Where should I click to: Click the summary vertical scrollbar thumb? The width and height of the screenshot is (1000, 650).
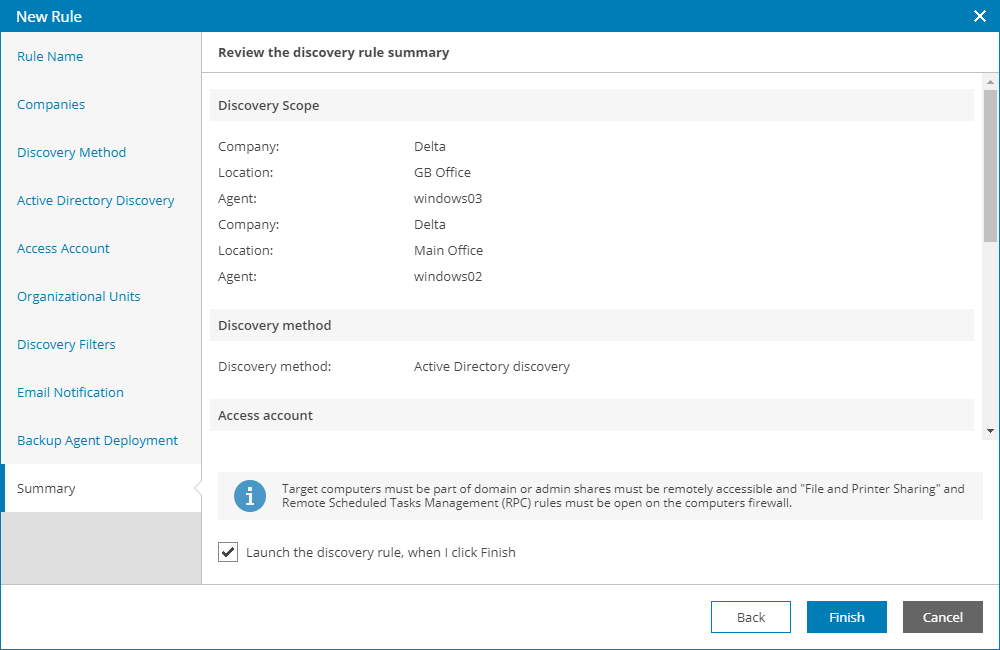tap(990, 165)
